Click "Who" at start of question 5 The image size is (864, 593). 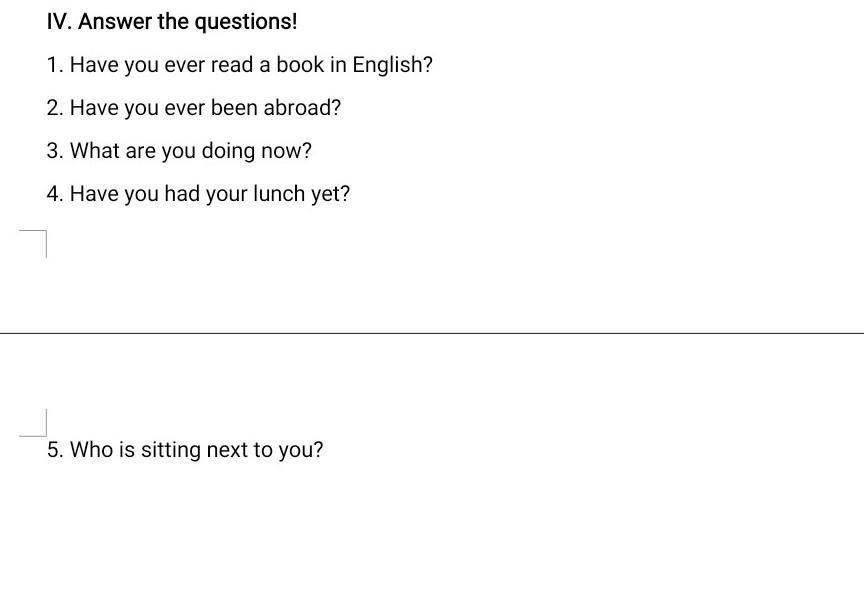92,450
